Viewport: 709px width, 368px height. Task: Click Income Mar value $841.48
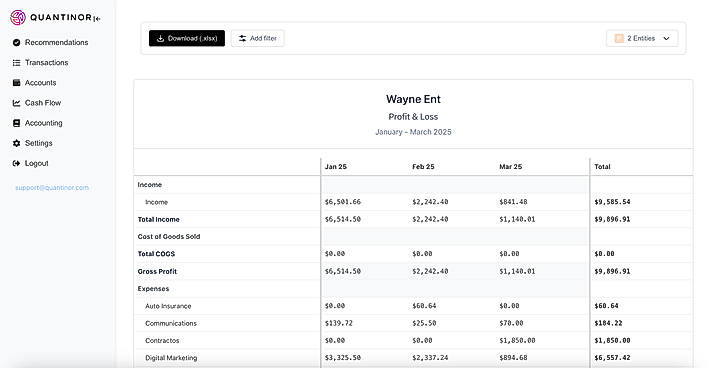pyautogui.click(x=513, y=202)
